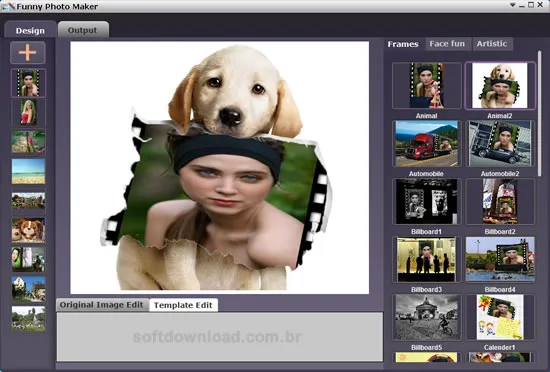
Task: Select the headband woman photo in sidebar
Action: [28, 83]
